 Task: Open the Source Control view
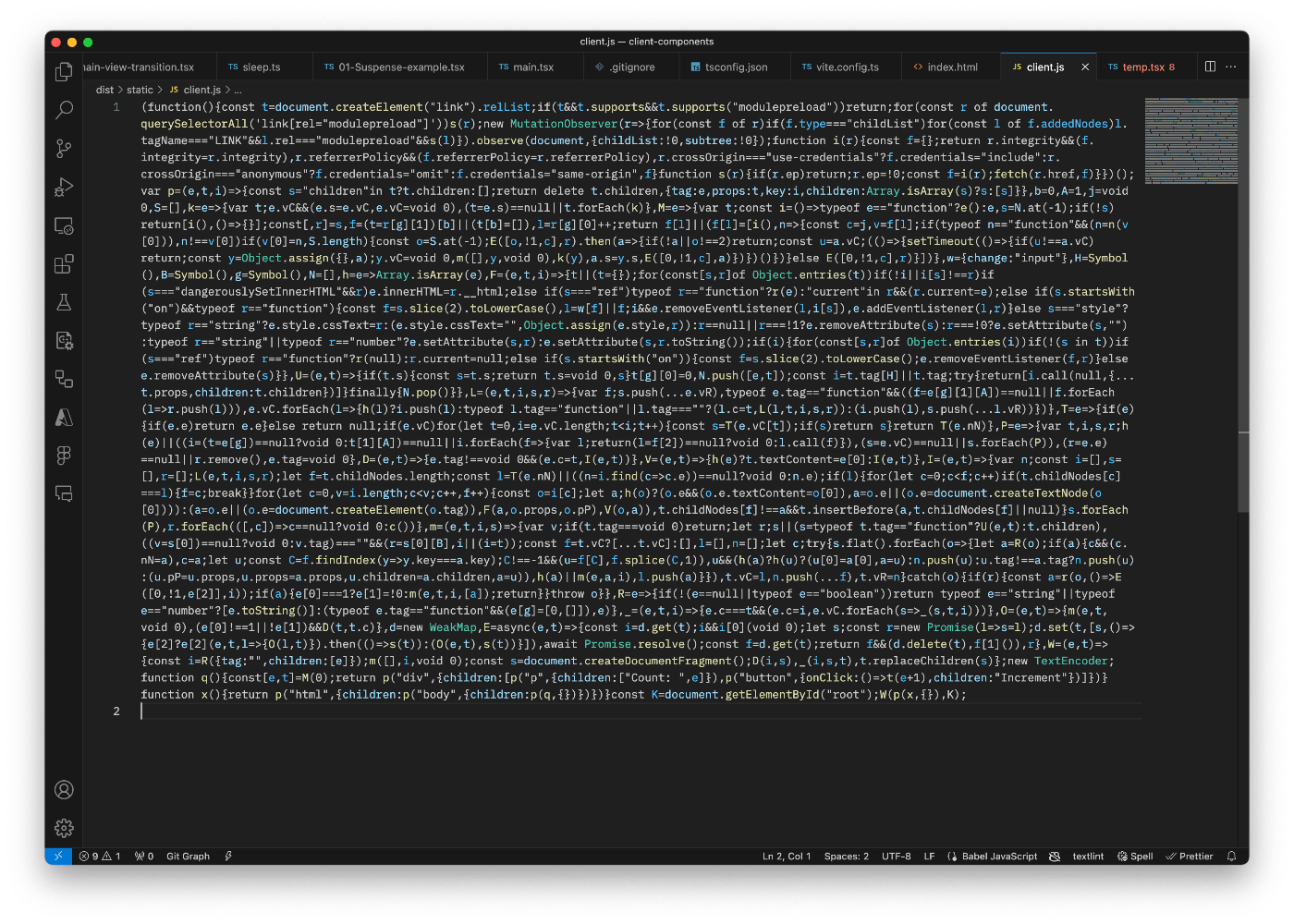point(64,149)
